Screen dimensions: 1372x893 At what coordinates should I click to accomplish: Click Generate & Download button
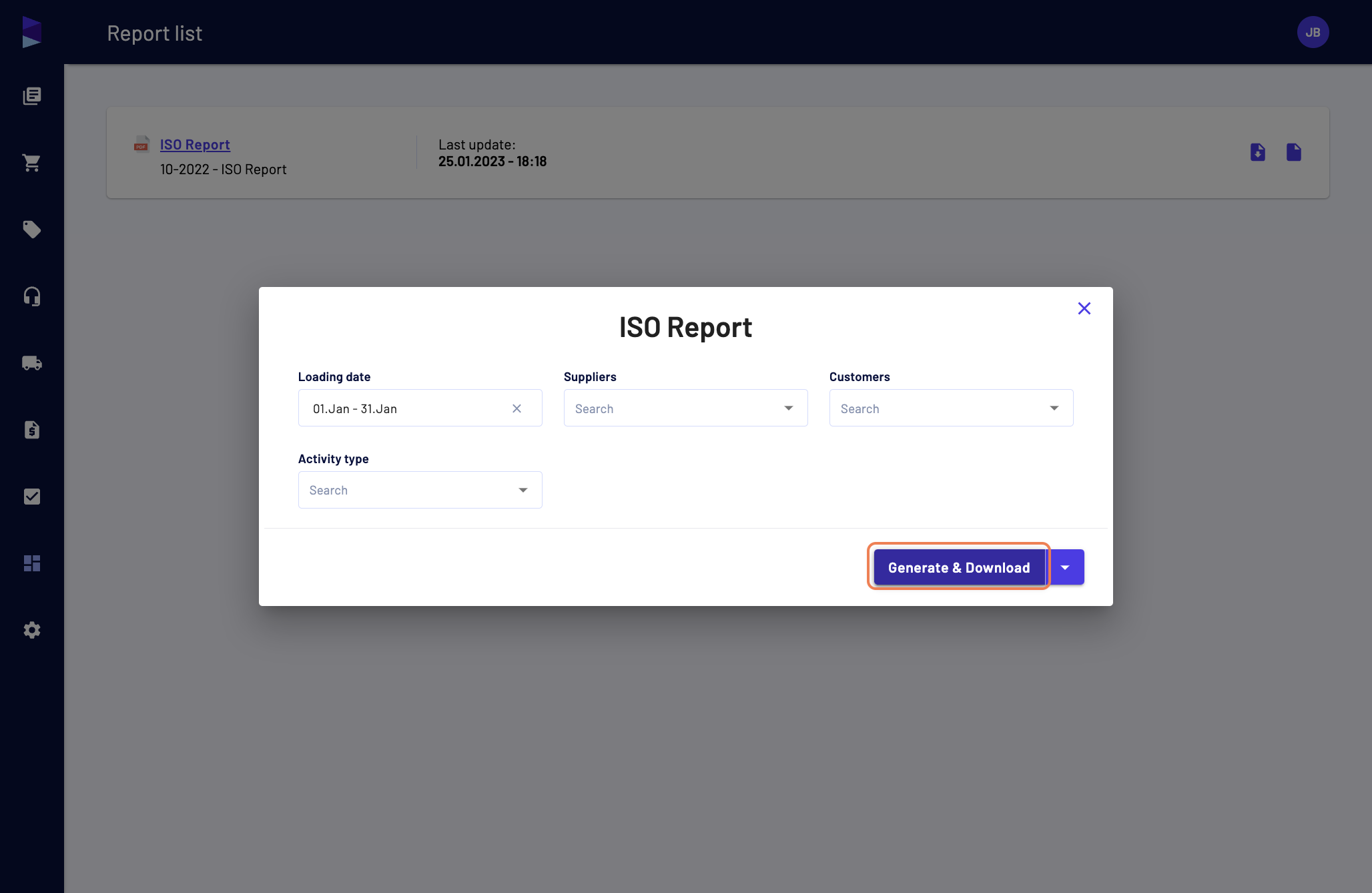pos(959,567)
